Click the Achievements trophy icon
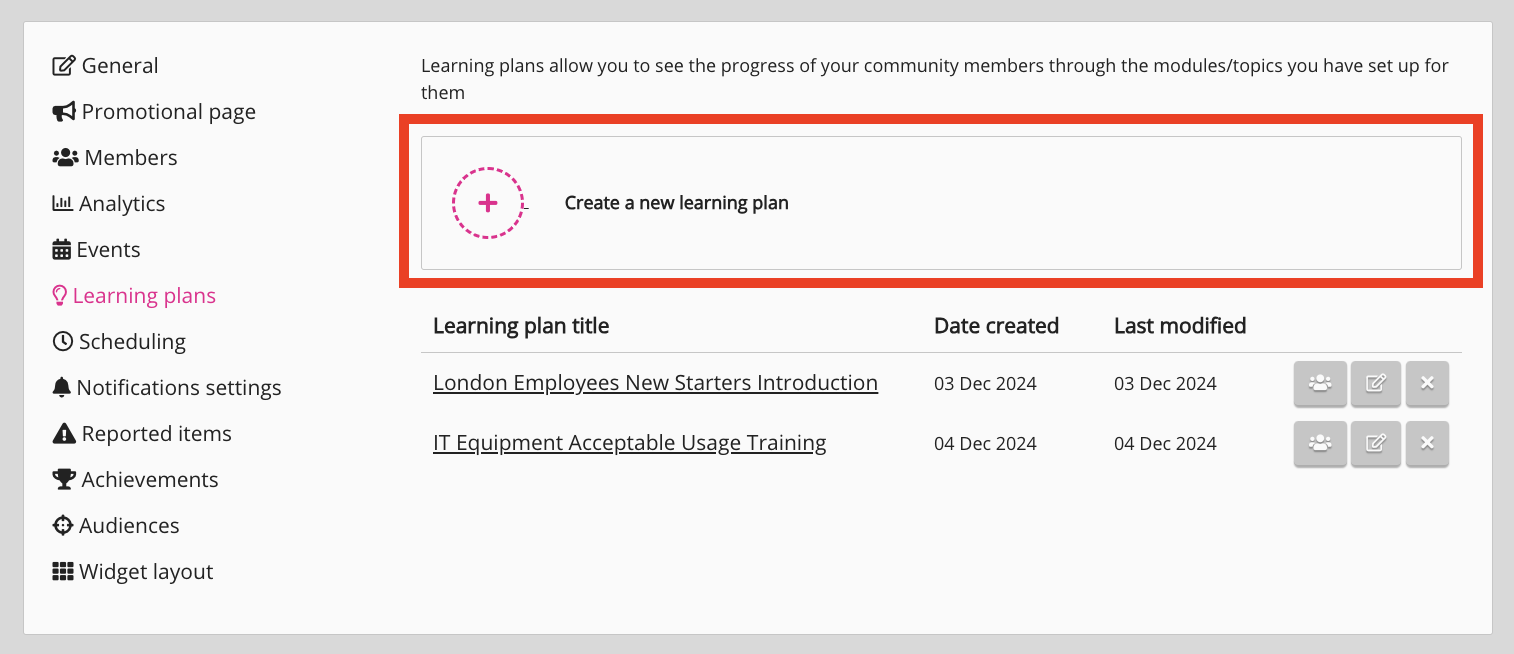Image resolution: width=1514 pixels, height=654 pixels. coord(64,480)
